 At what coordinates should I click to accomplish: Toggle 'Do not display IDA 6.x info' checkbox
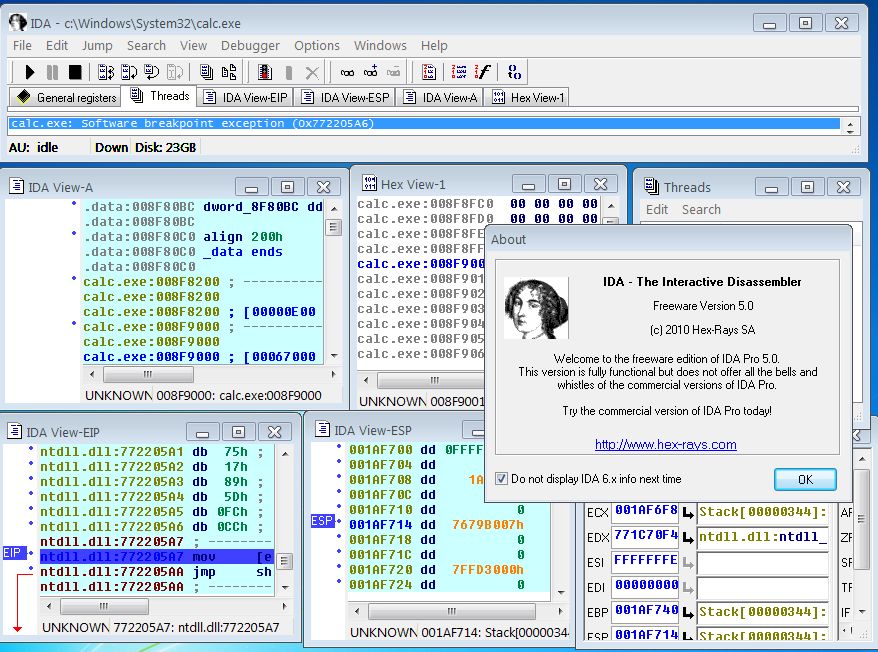[x=501, y=479]
